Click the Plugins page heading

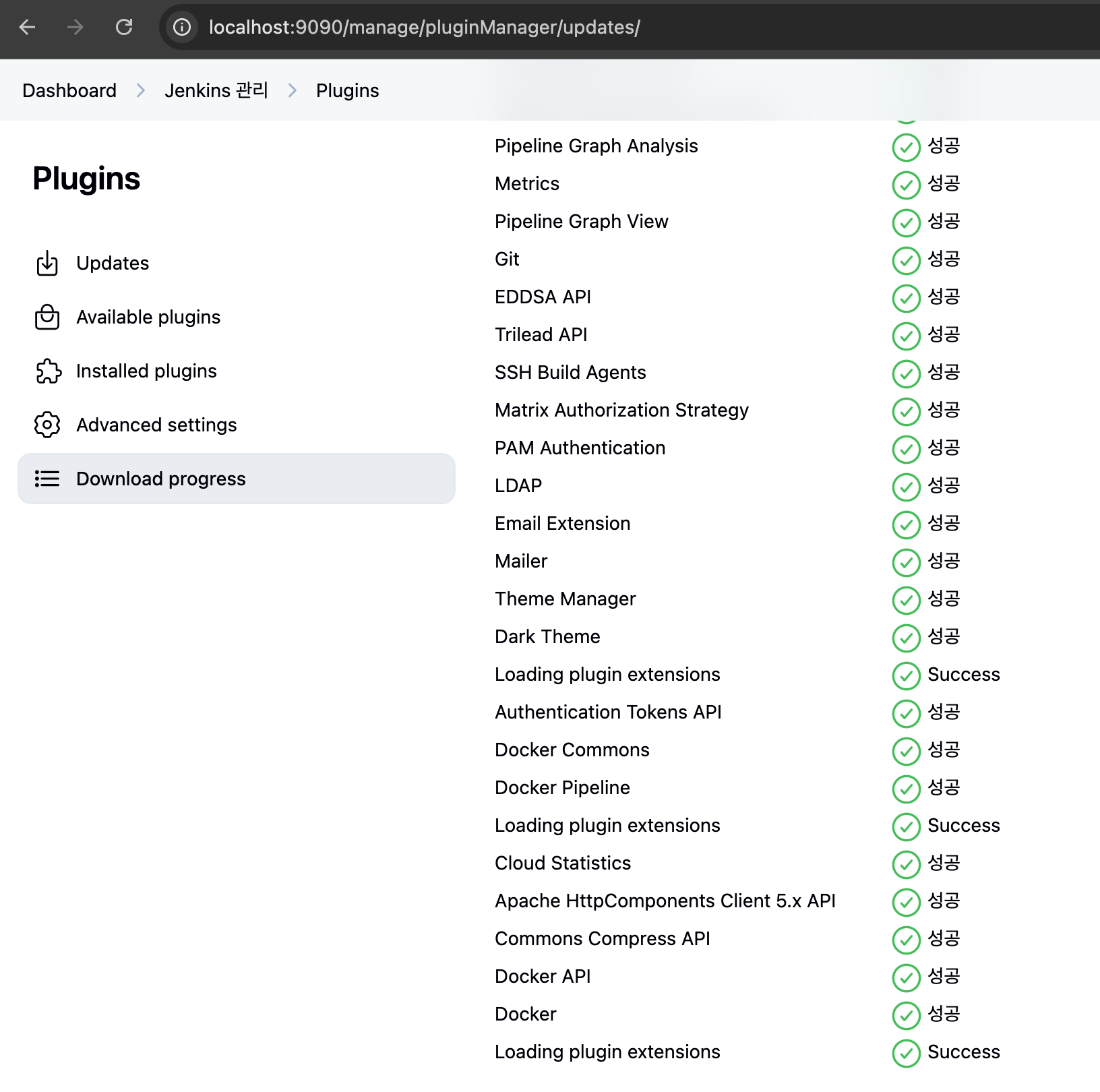[x=86, y=179]
